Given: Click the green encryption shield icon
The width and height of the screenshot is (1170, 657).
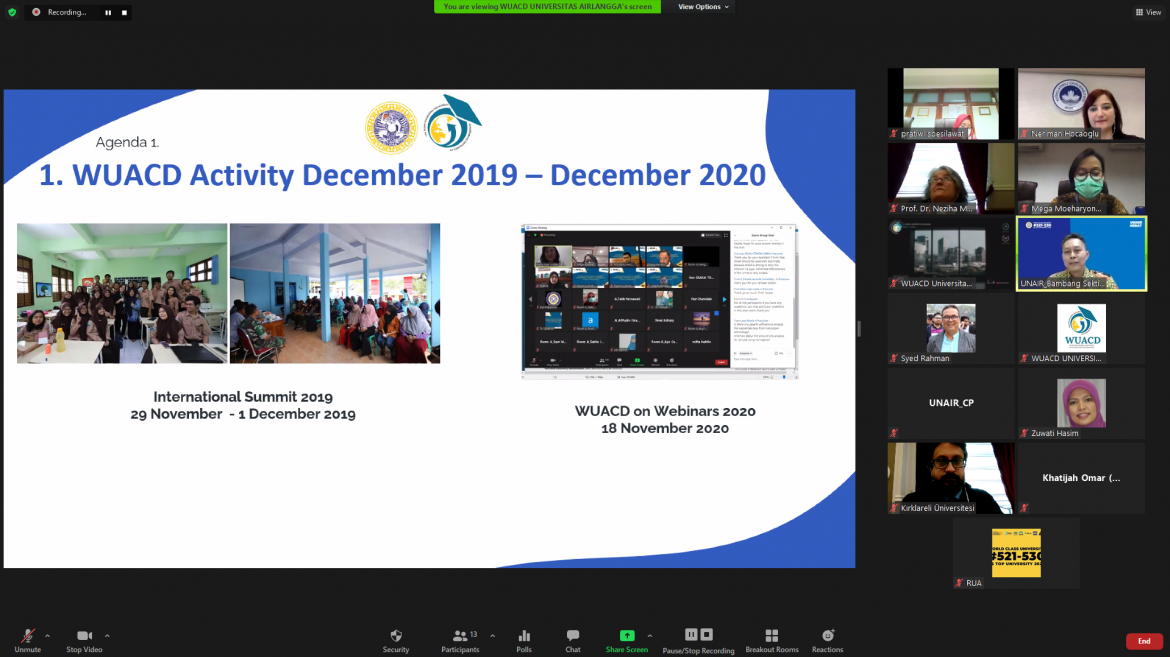Looking at the screenshot, I should (12, 12).
